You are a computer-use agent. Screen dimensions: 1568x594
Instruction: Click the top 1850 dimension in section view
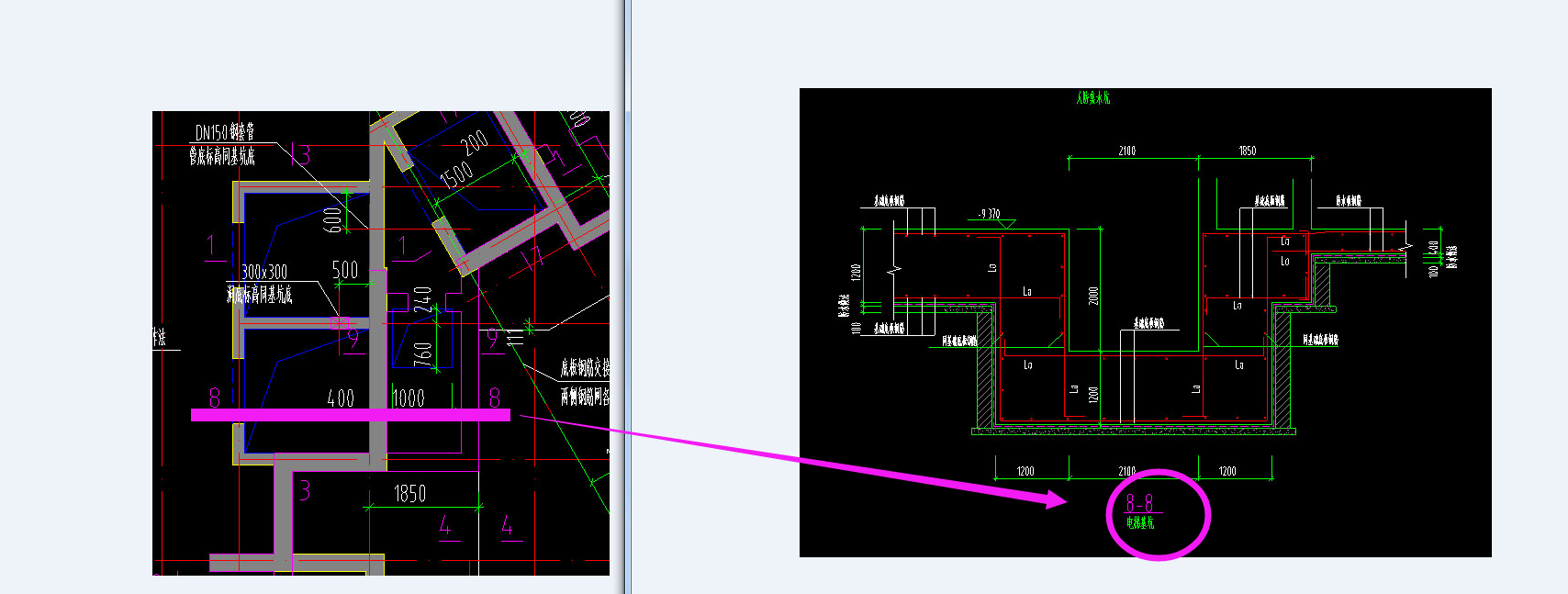pyautogui.click(x=1247, y=151)
